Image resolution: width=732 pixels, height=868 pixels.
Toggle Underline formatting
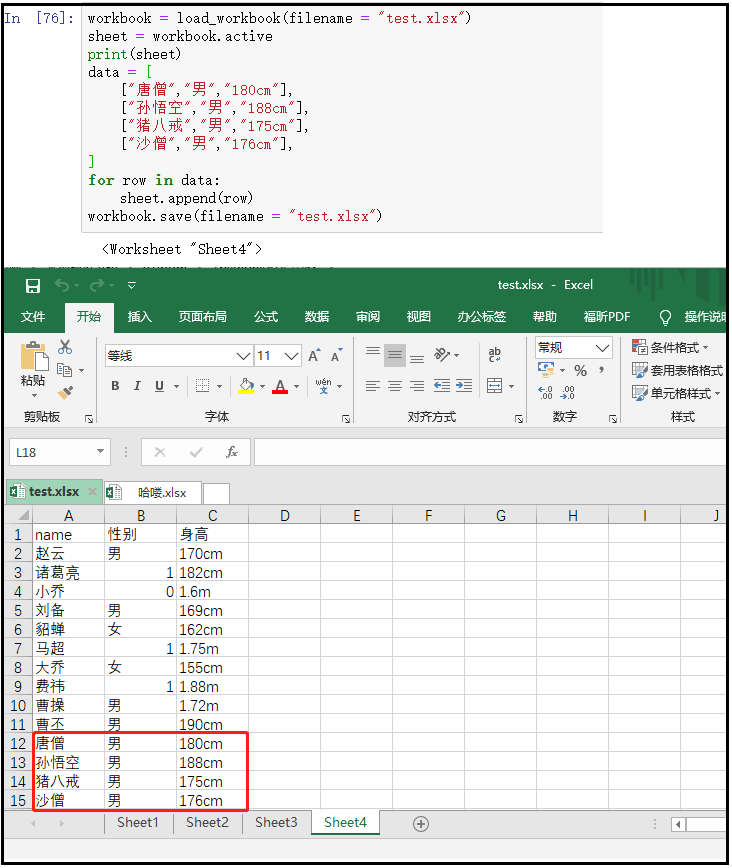[x=159, y=386]
